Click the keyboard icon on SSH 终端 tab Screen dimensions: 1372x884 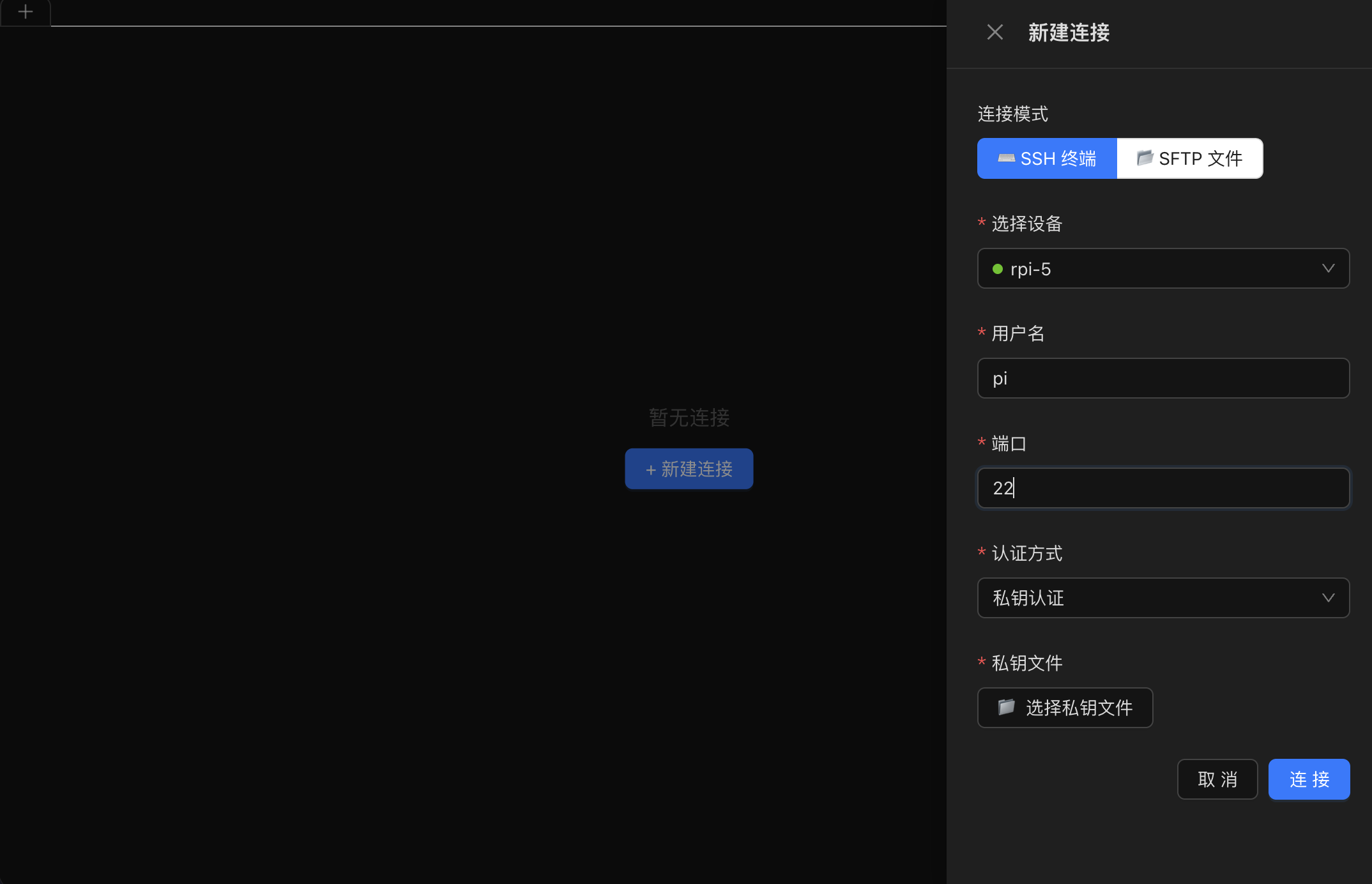(x=1008, y=158)
